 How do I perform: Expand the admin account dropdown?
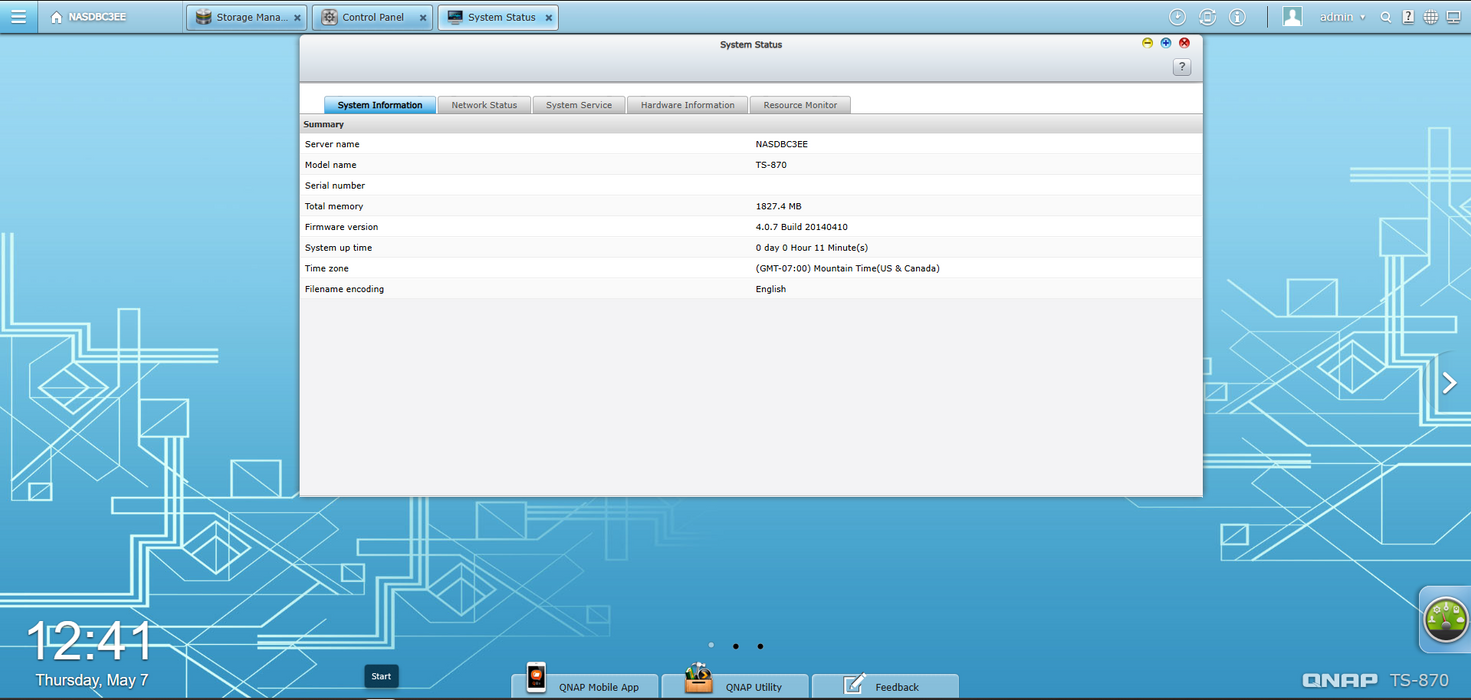[x=1343, y=17]
